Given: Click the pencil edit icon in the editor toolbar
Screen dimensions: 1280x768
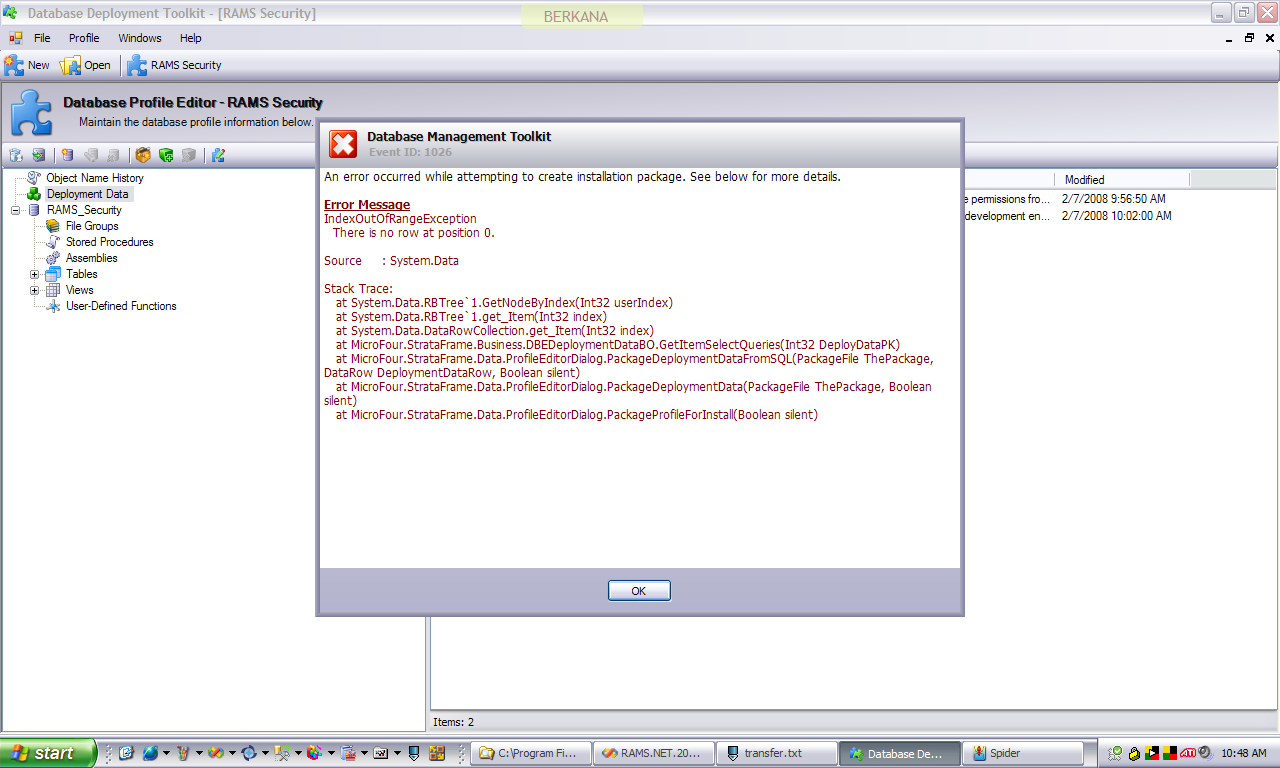Looking at the screenshot, I should tap(218, 155).
